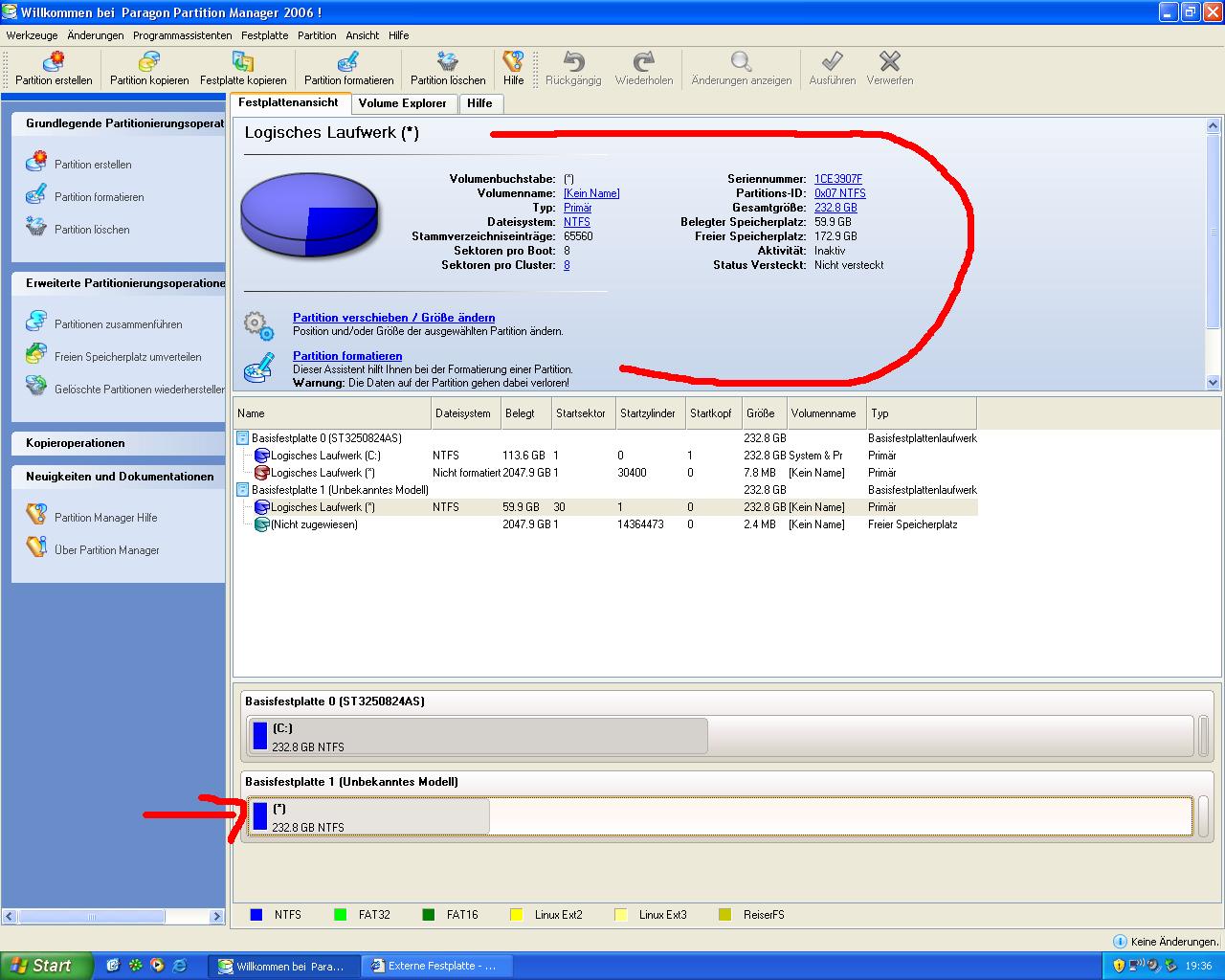
Task: Collapse the Erweiterte Partitionierungsoperationen section
Action: point(119,283)
